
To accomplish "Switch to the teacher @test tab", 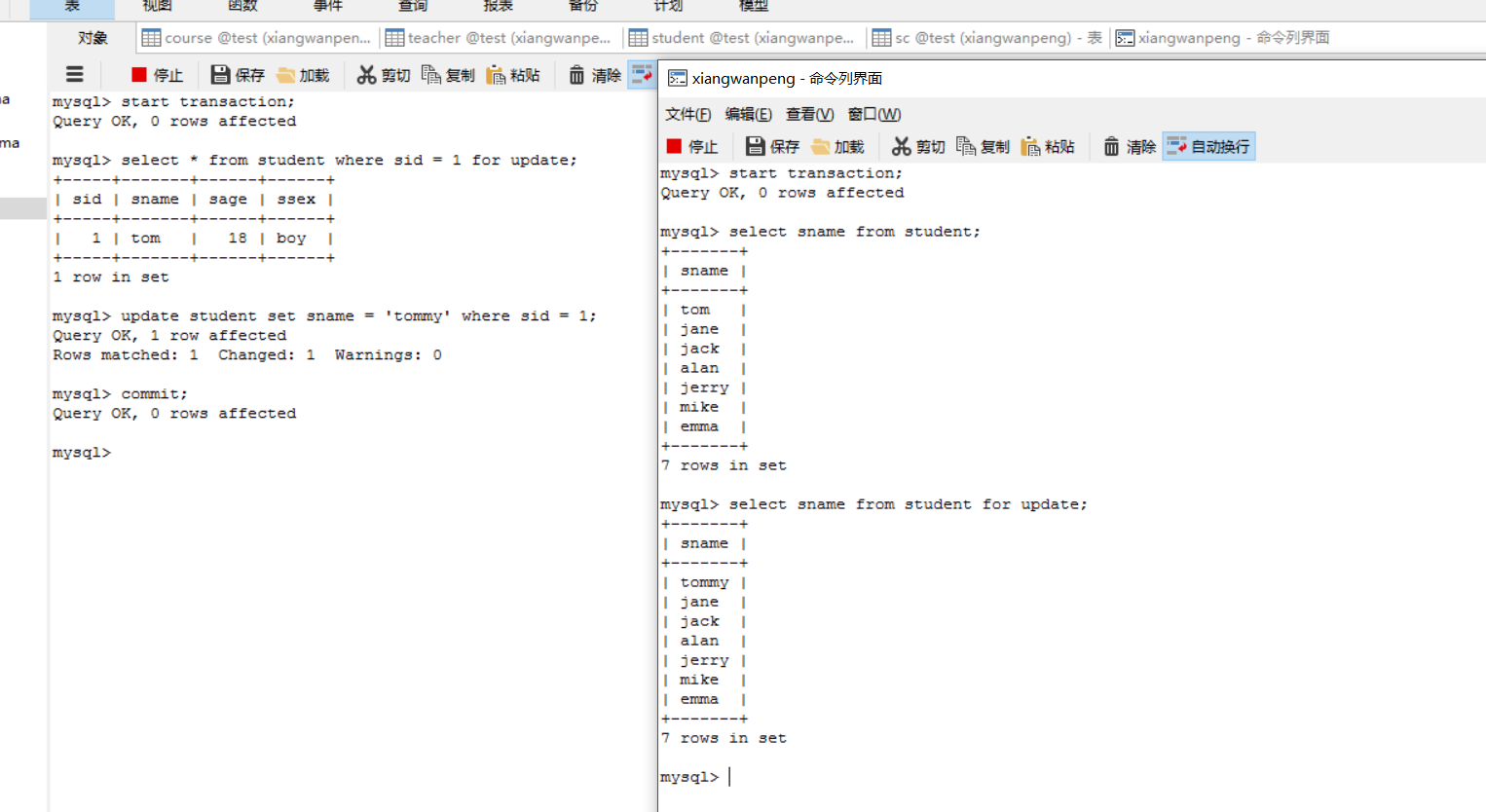I will 499,38.
